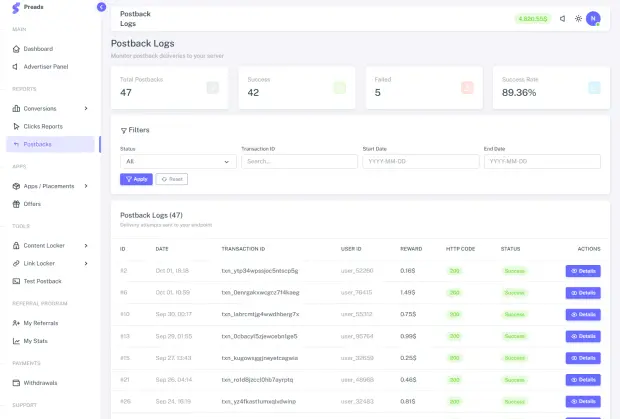
Task: Click the red Failed card icon
Action: point(467,88)
